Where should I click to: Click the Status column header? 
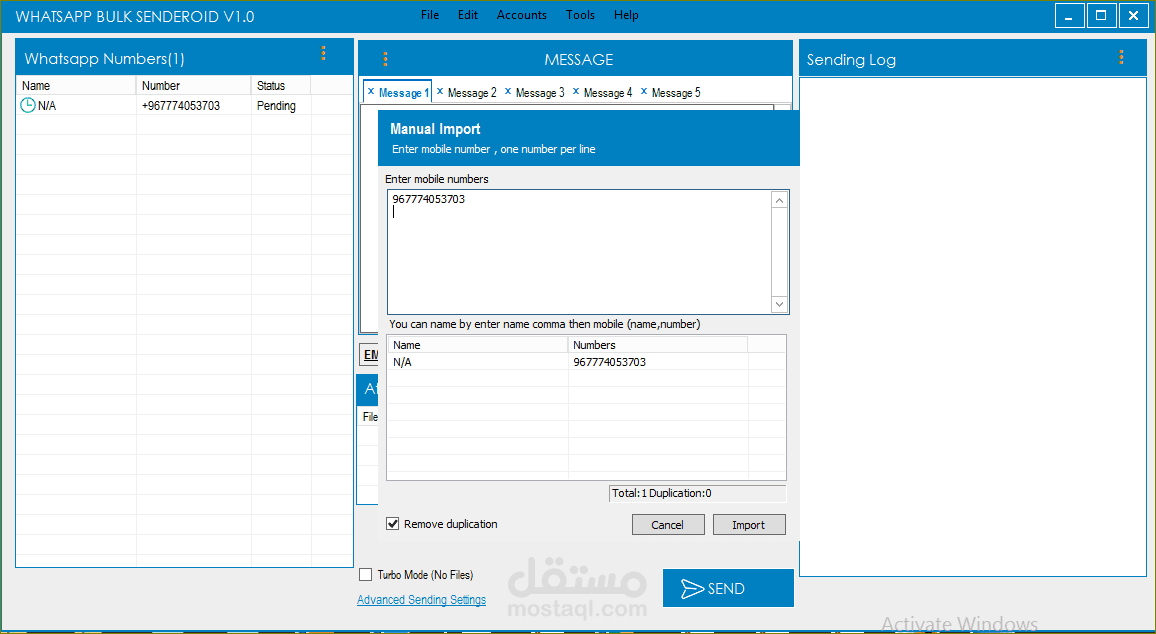click(281, 86)
